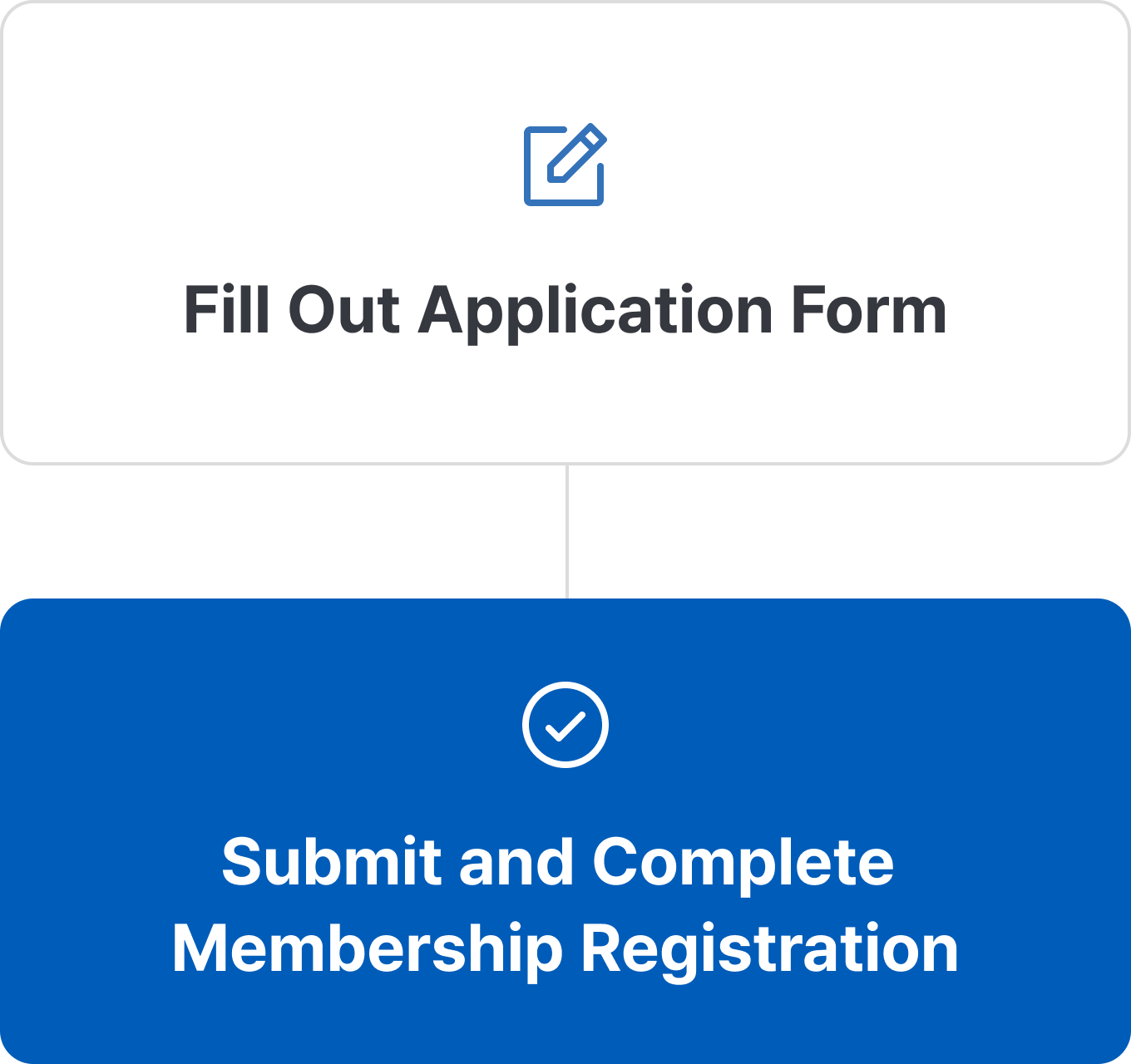Click the tick mark inside the circle

tap(565, 727)
